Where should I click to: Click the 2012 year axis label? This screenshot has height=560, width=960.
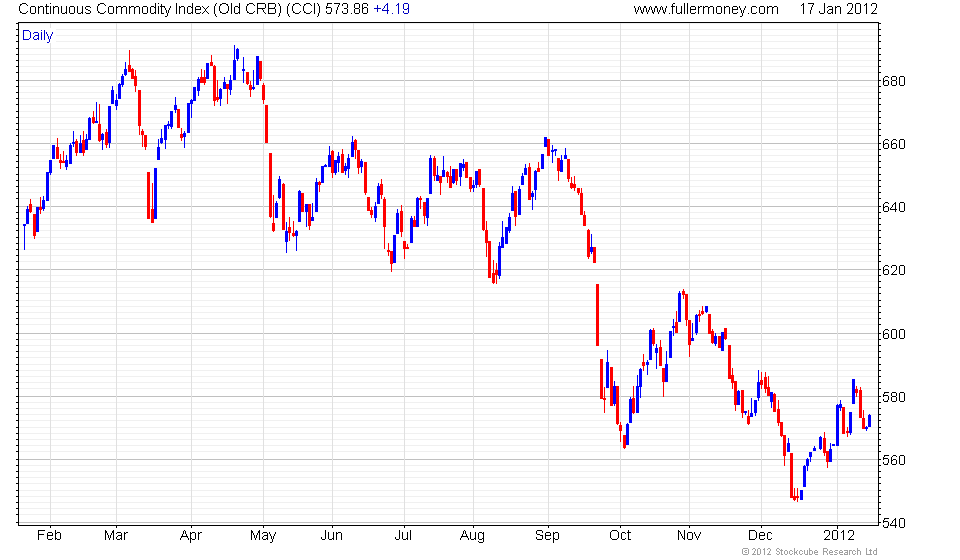click(x=839, y=536)
